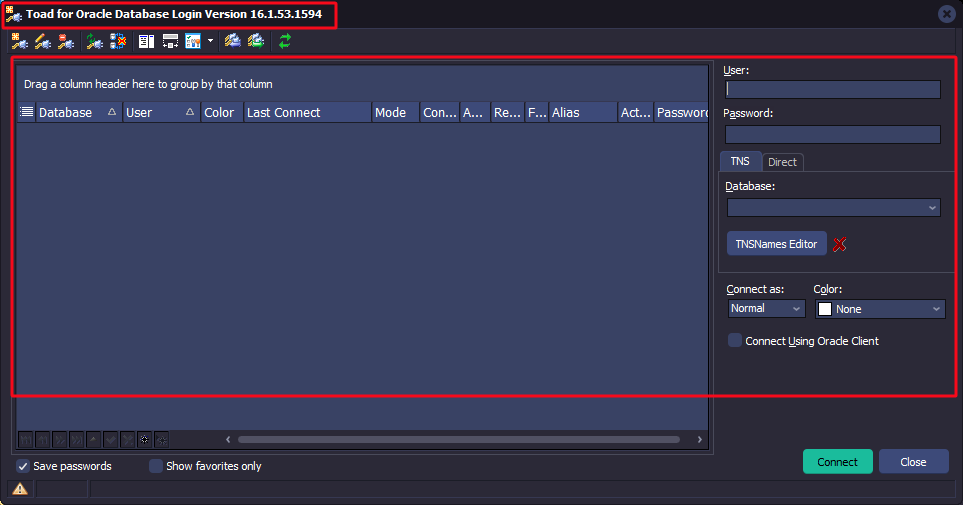Viewport: 963px width, 505px height.
Task: Click the Con... column header
Action: click(x=440, y=112)
